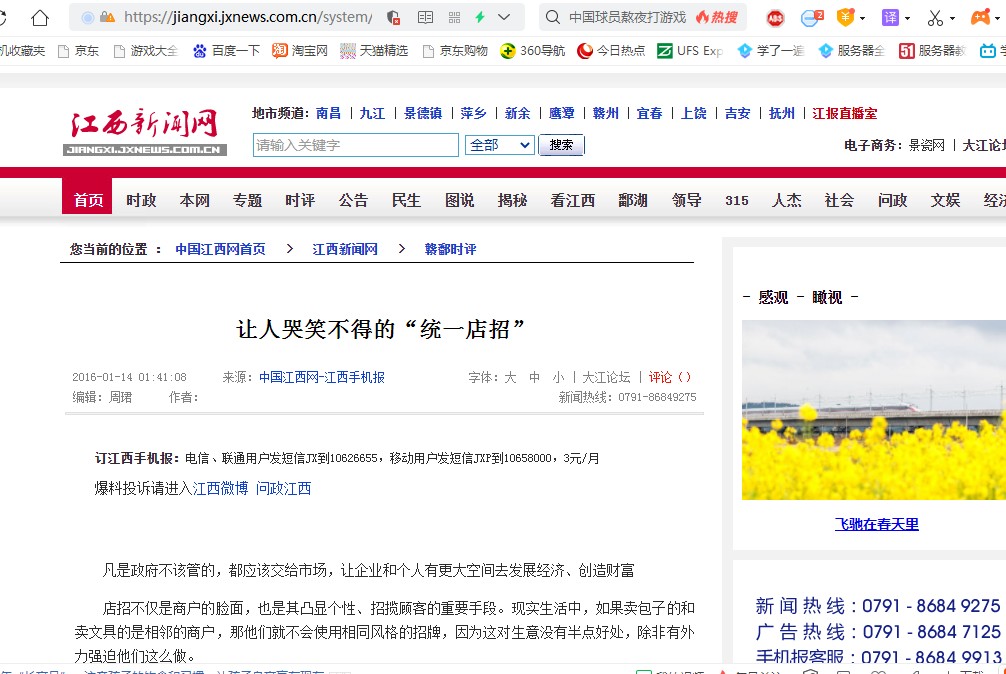Open the 淘宝网 bookmark

300,51
